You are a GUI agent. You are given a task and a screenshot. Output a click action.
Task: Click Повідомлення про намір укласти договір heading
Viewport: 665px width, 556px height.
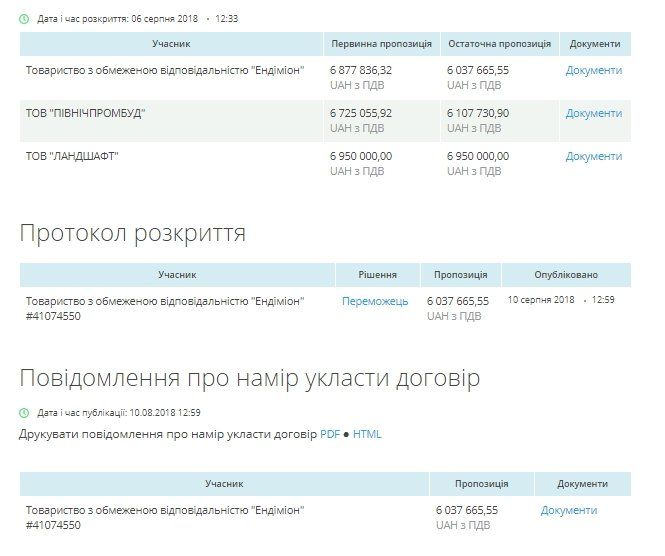point(250,378)
